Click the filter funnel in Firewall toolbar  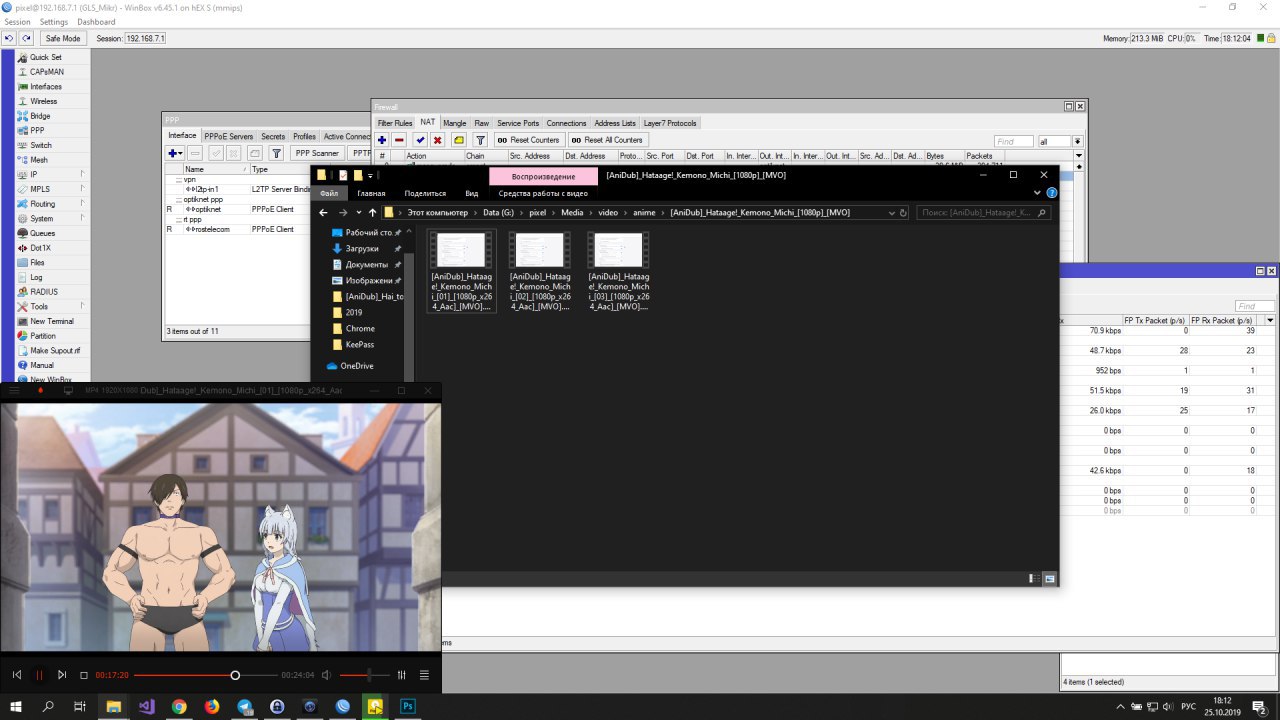(x=480, y=140)
